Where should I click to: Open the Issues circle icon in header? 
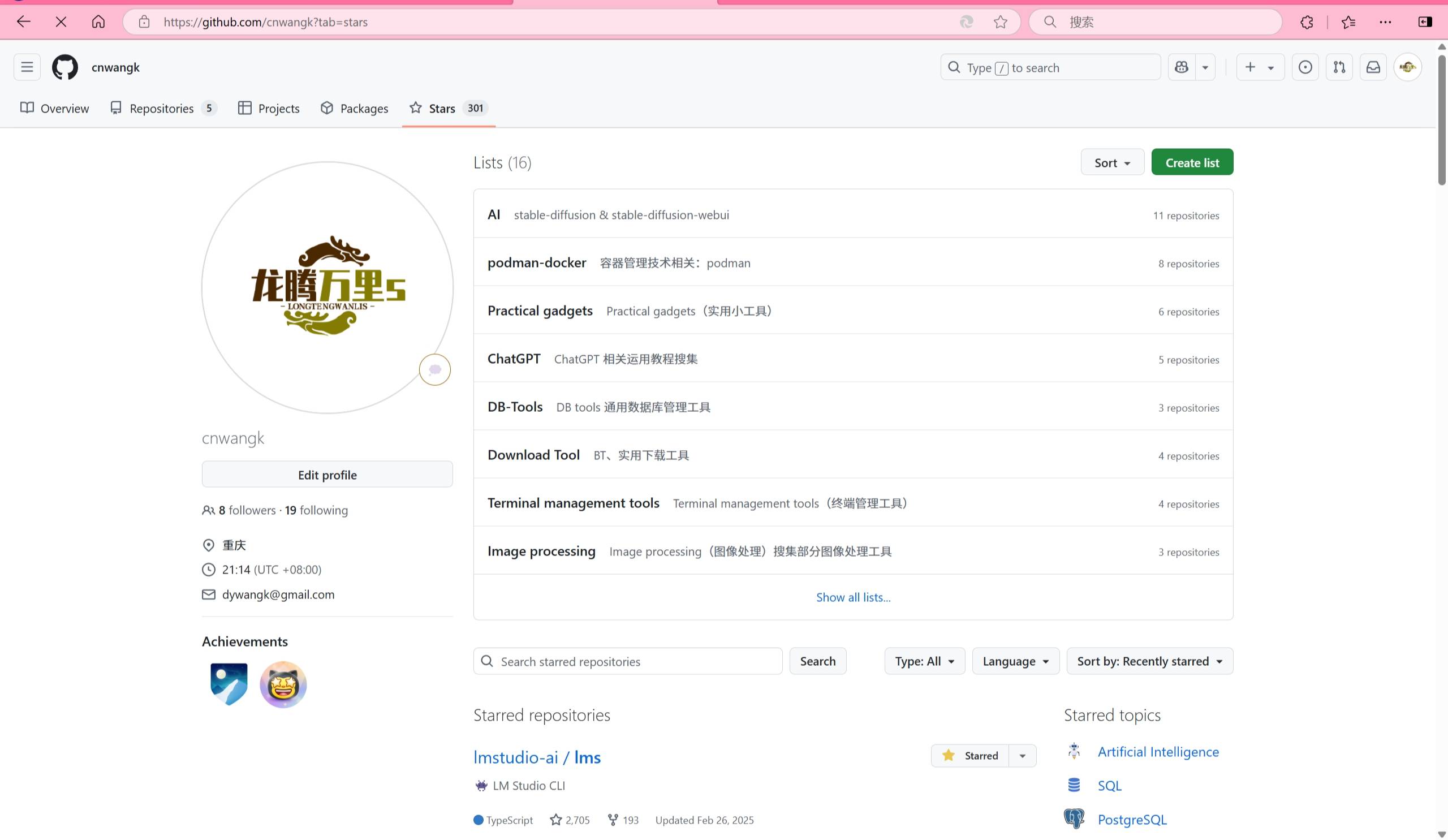pos(1305,67)
